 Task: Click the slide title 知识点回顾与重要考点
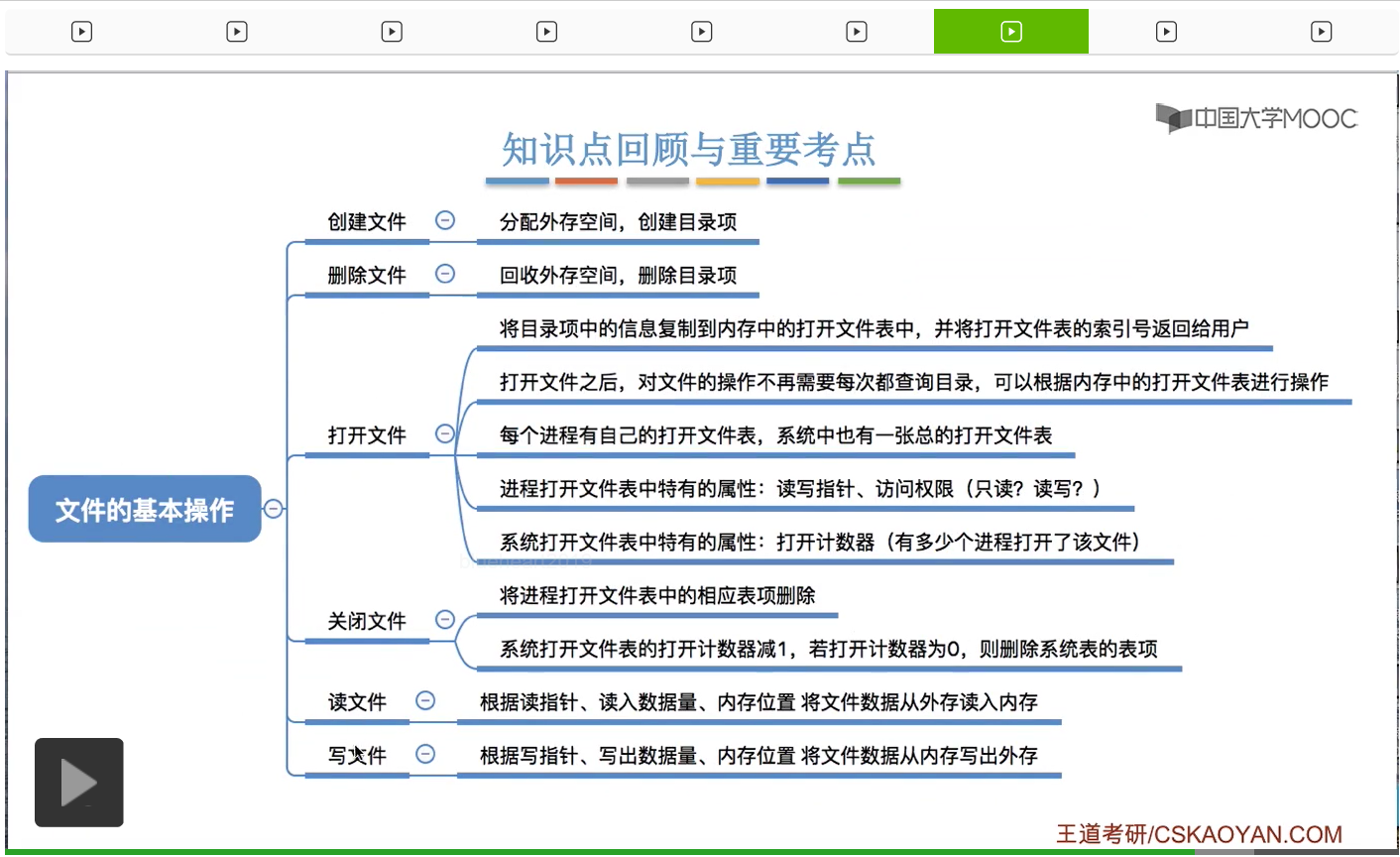click(x=689, y=150)
